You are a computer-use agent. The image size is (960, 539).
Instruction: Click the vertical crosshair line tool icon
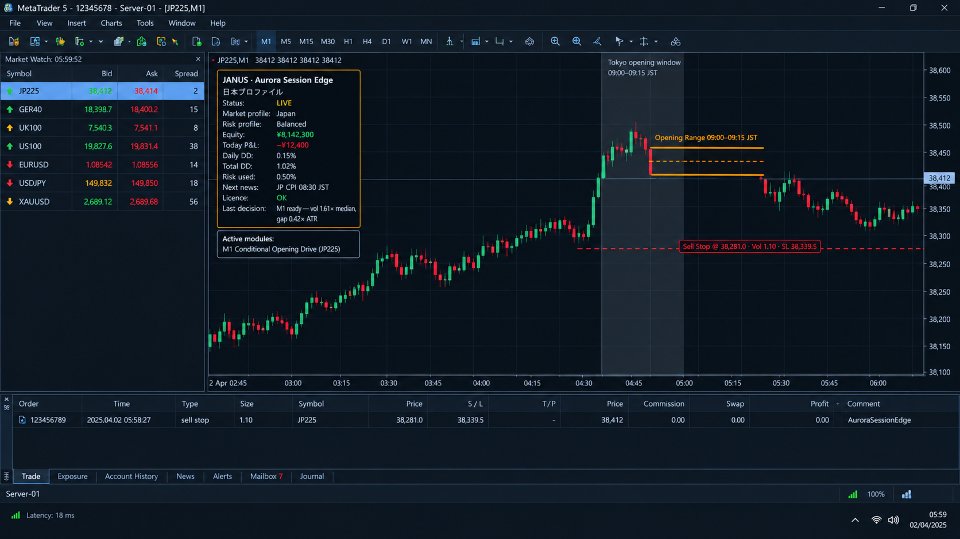[644, 42]
